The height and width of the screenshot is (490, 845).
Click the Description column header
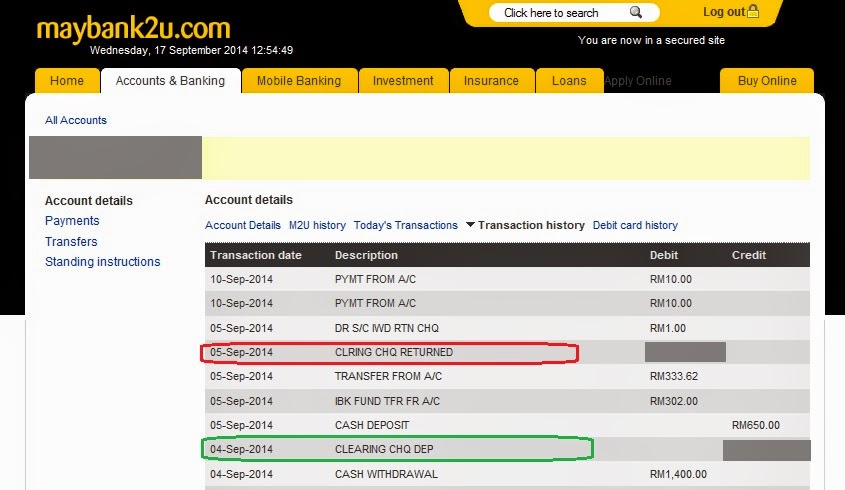tap(366, 256)
